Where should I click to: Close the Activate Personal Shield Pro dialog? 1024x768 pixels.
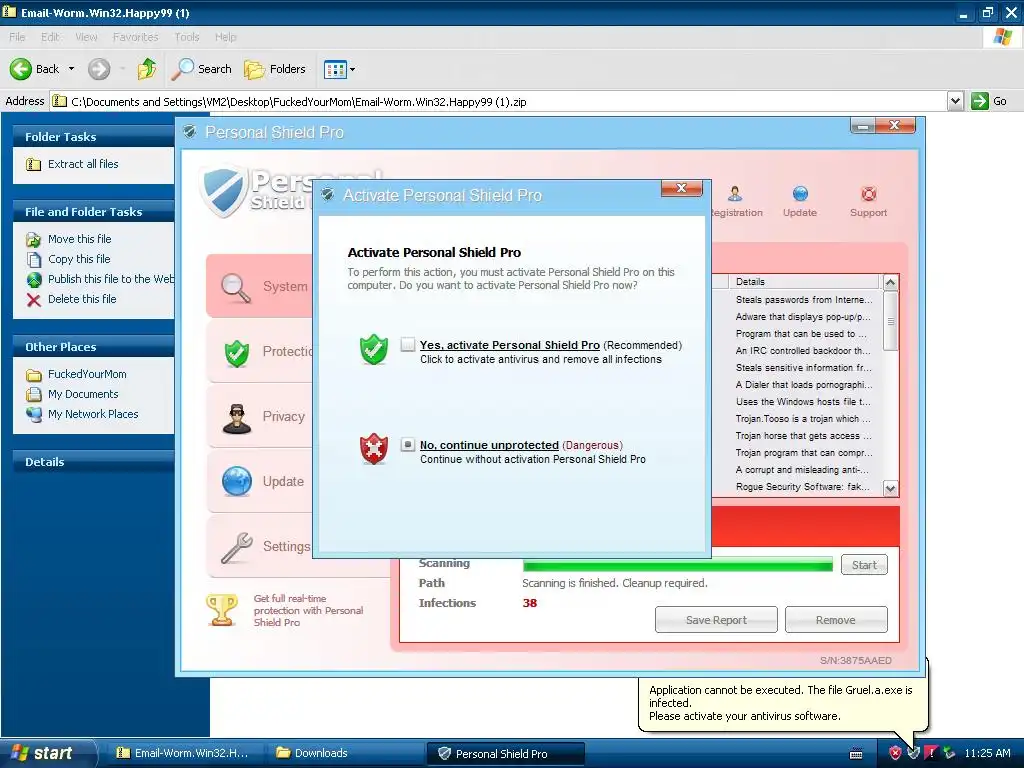point(681,188)
